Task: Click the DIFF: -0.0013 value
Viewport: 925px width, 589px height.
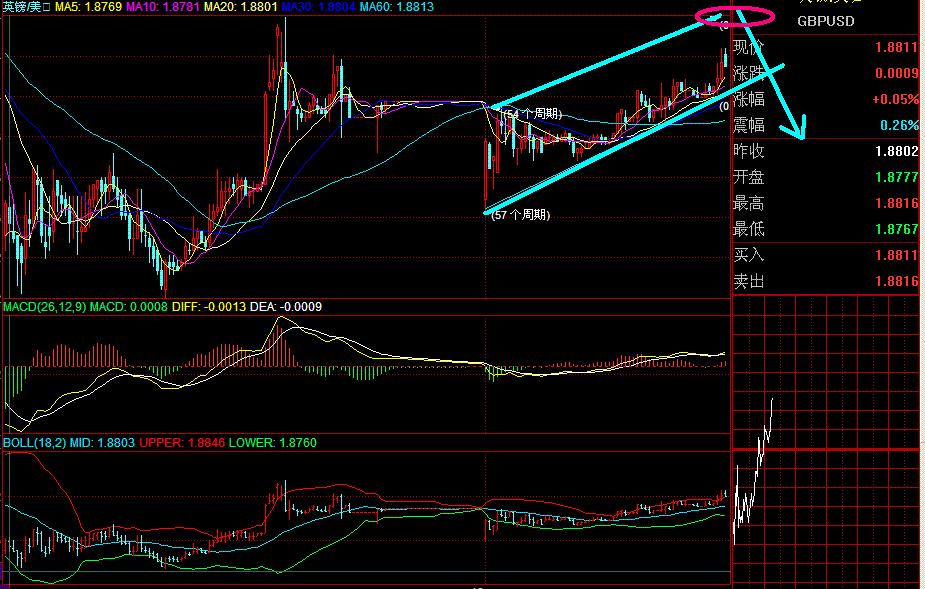Action: point(209,307)
